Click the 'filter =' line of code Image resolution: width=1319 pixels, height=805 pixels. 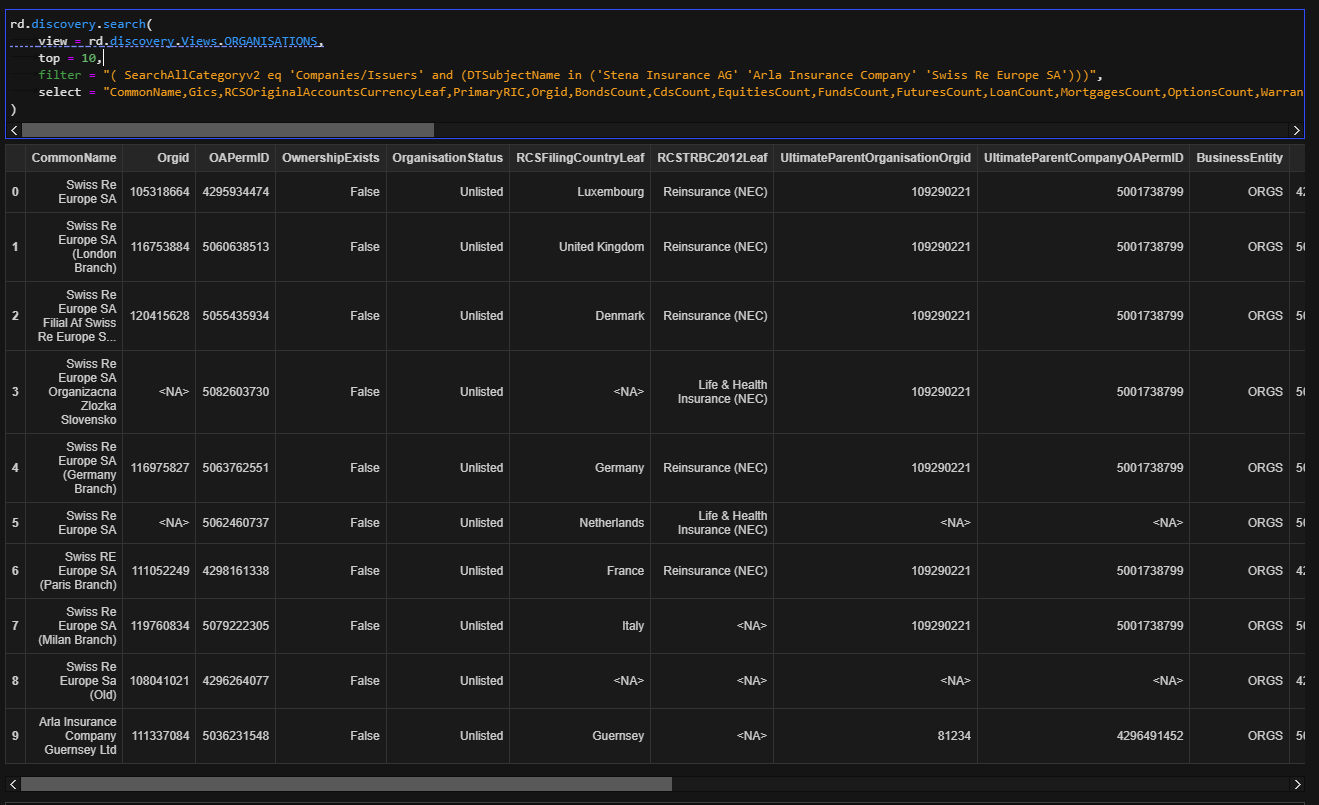coord(570,75)
